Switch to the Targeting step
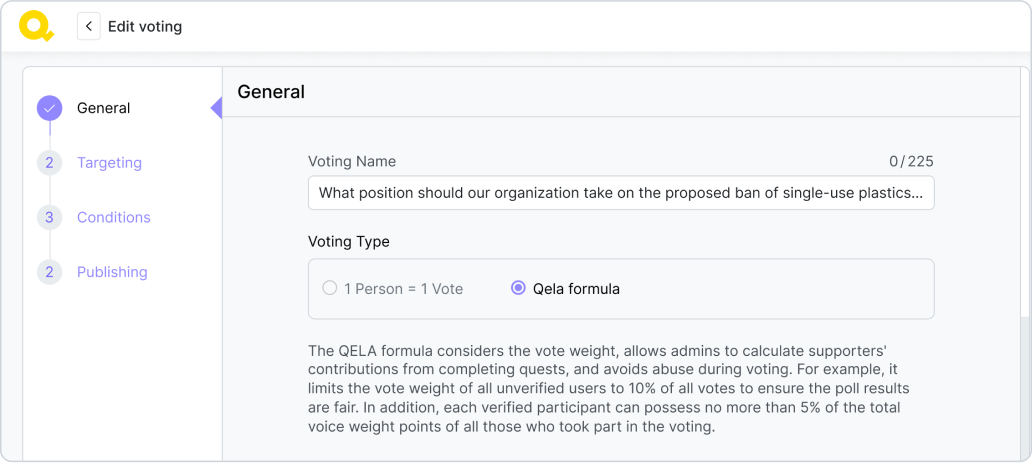Viewport: 1032px width, 463px height. pyautogui.click(x=109, y=163)
